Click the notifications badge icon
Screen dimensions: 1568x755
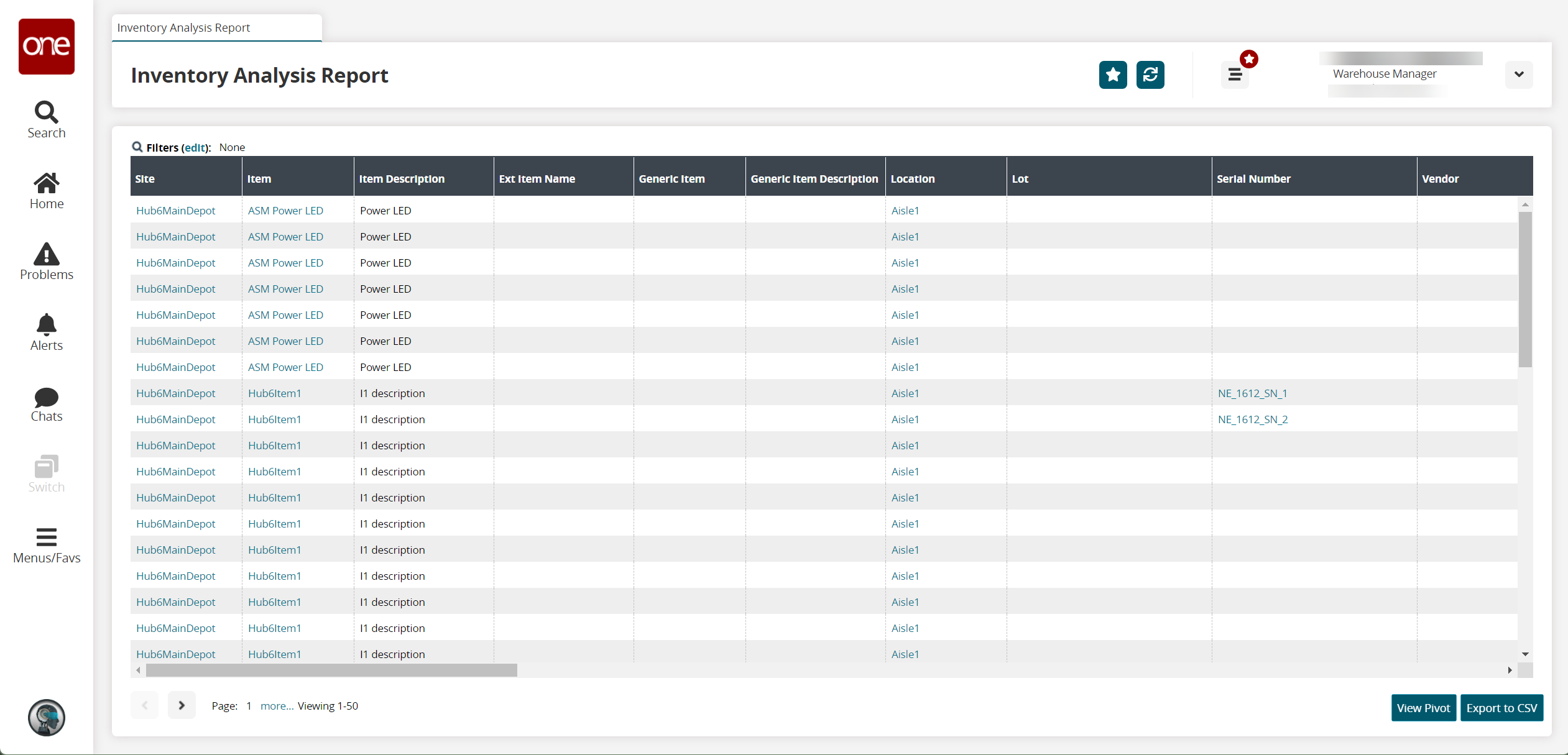(x=1249, y=58)
